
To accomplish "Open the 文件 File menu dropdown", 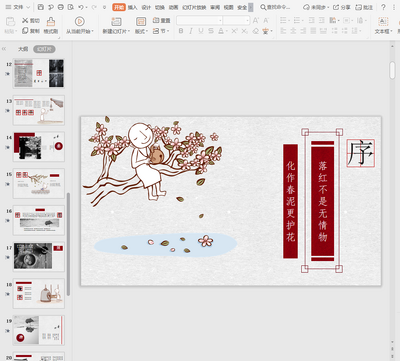I will coord(18,7).
